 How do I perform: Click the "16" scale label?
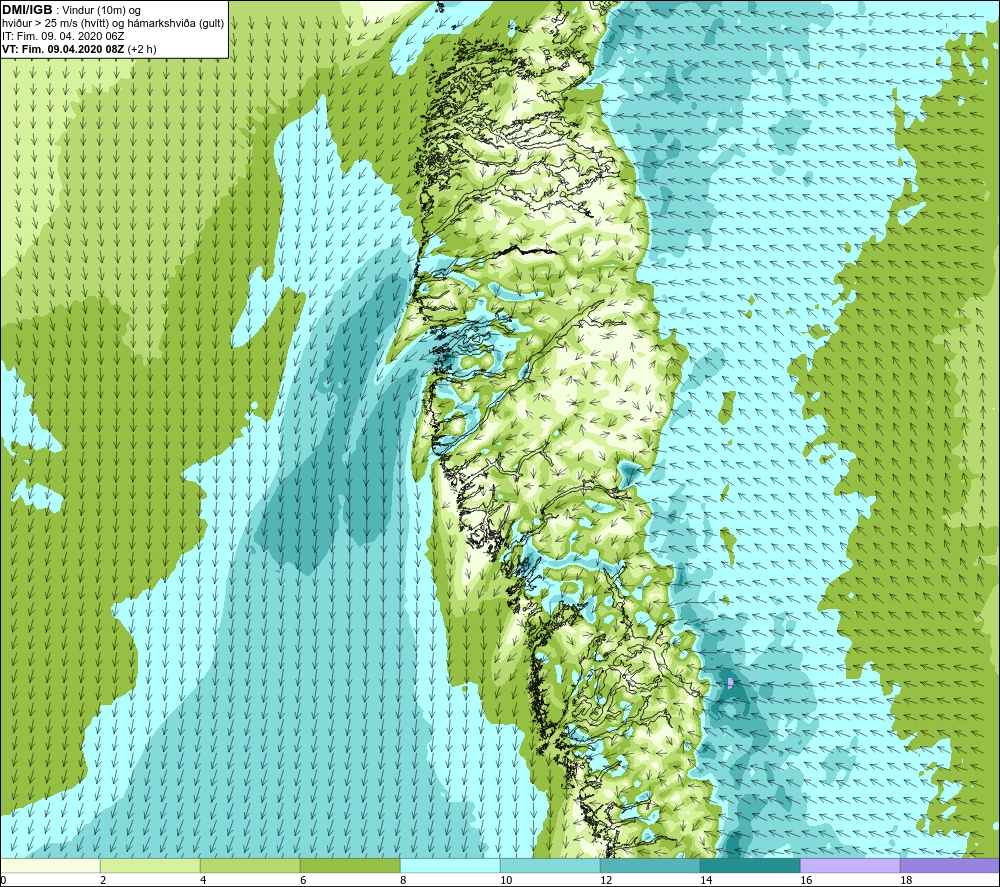point(806,881)
